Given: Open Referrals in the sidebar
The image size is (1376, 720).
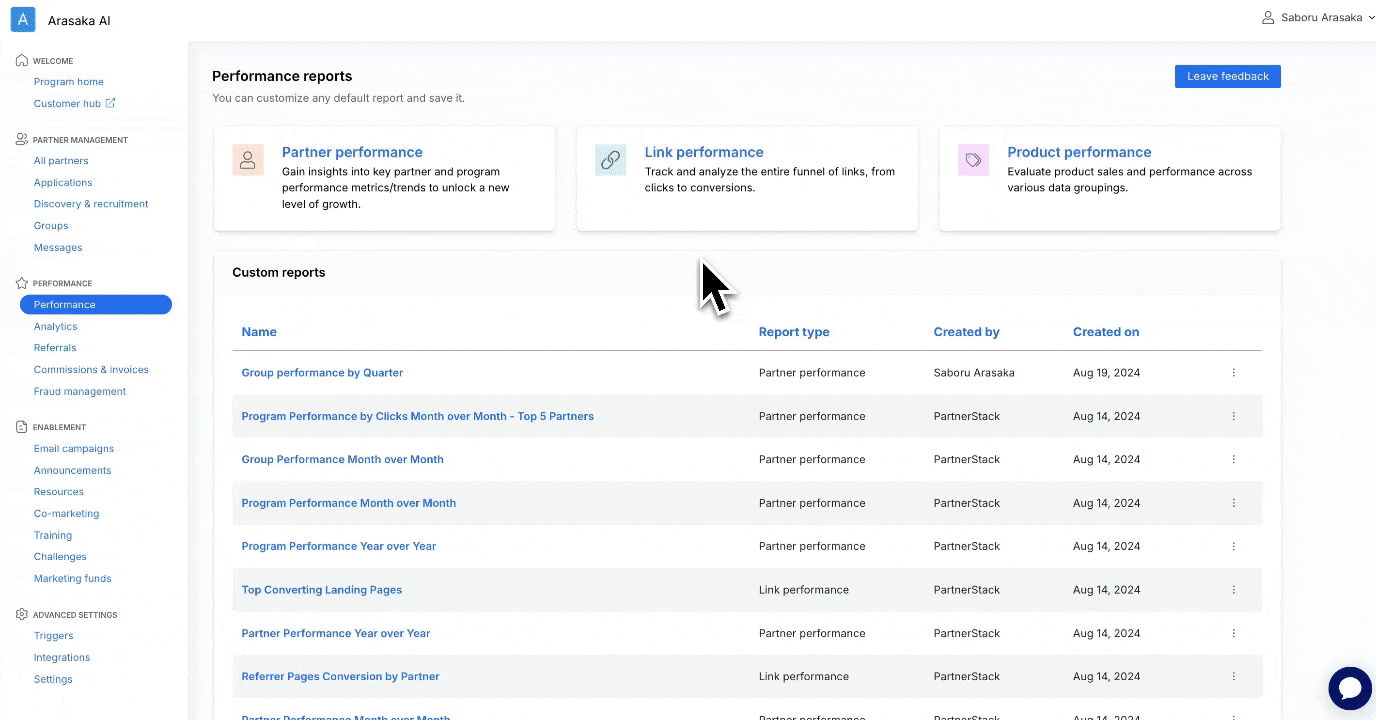Looking at the screenshot, I should tap(55, 348).
